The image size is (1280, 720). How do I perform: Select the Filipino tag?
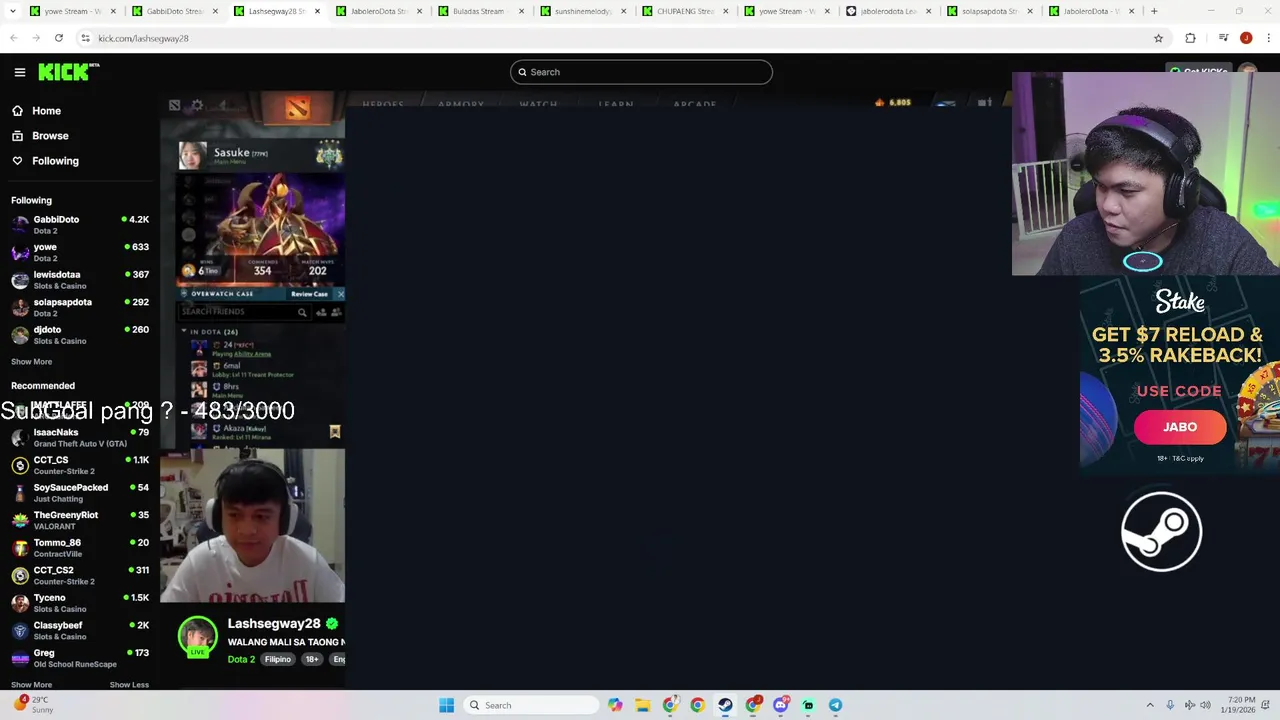point(278,659)
